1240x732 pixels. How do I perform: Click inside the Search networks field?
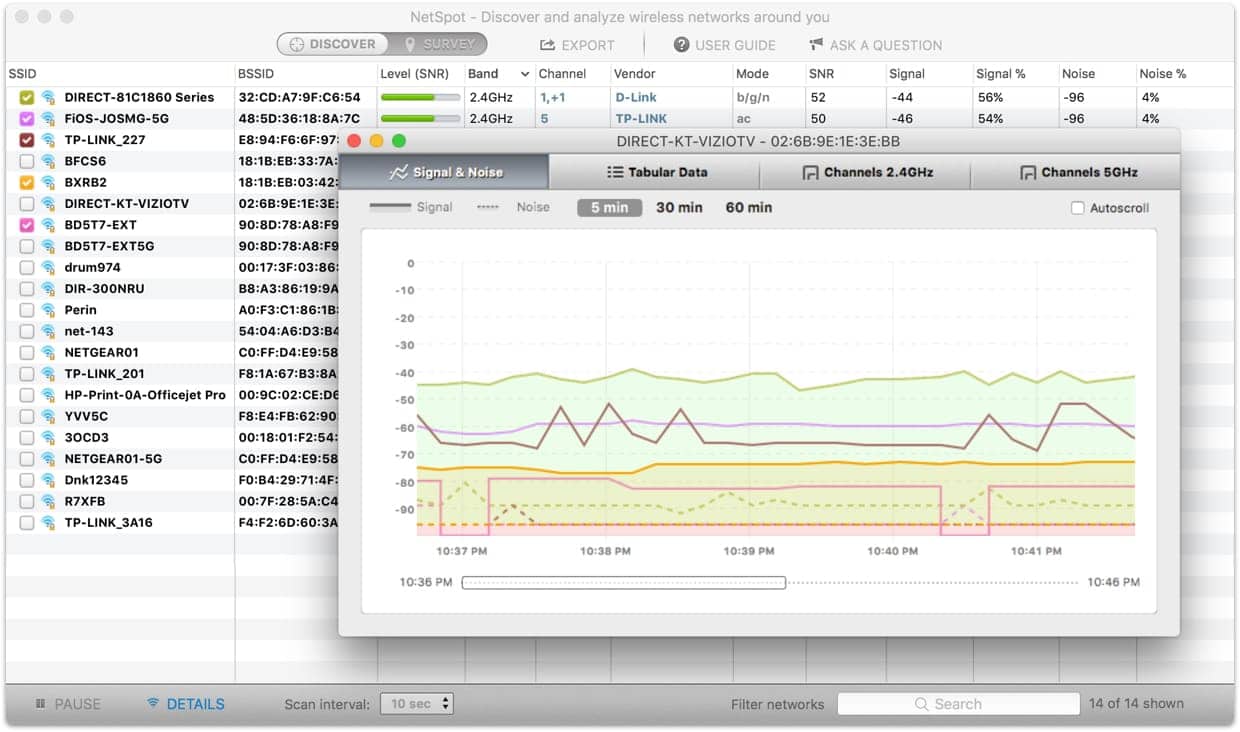tap(958, 703)
